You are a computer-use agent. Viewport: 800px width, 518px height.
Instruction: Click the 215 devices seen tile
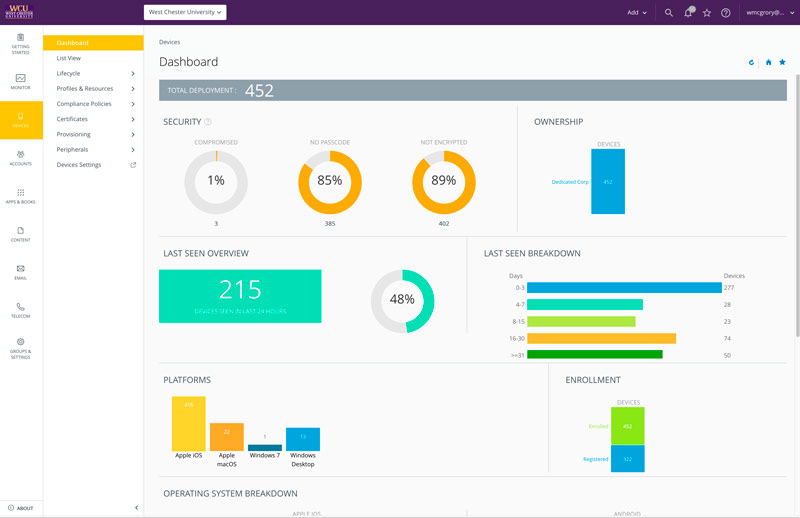(240, 296)
